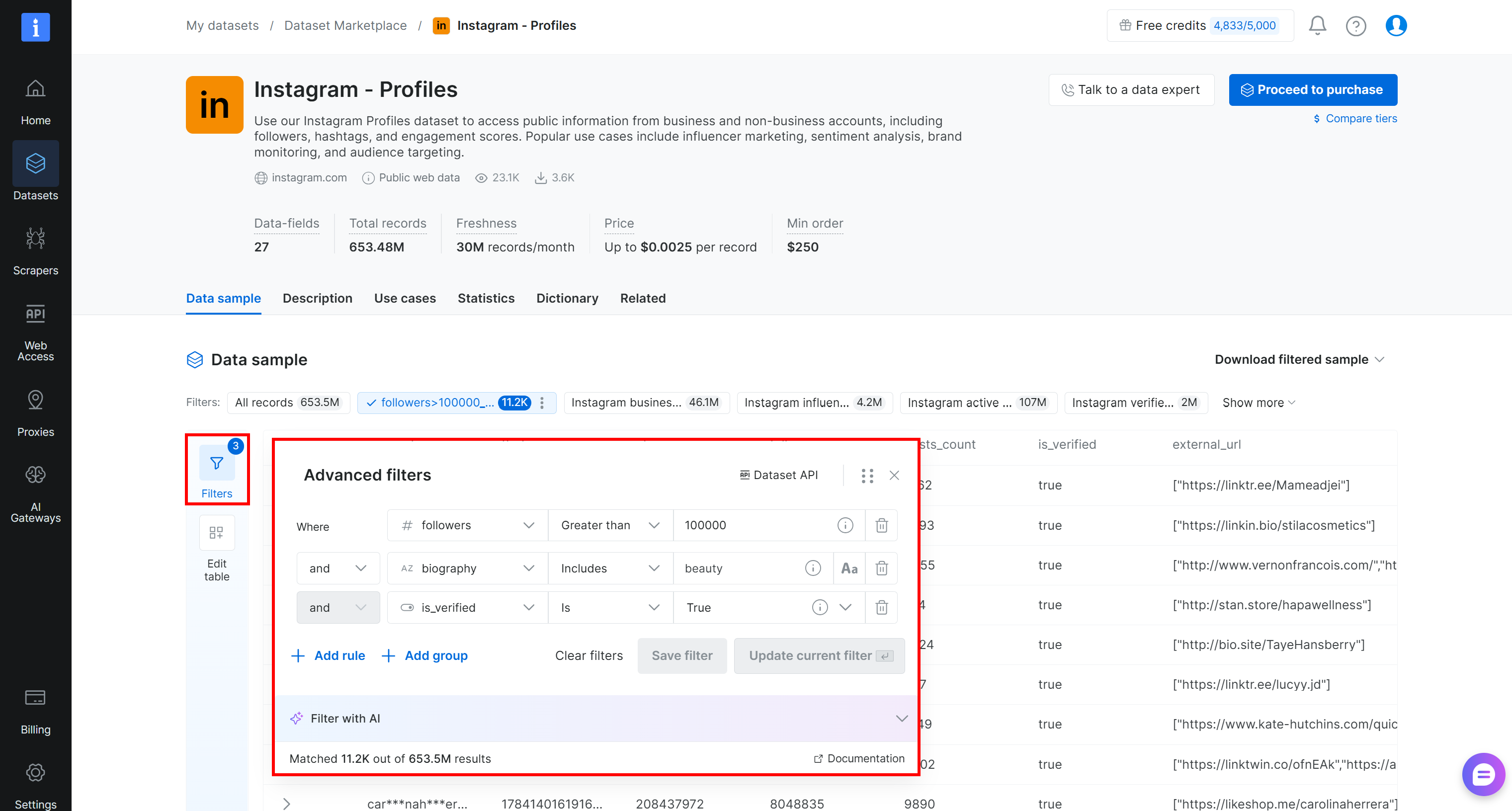Screen dimensions: 1512x811
Task: Expand Download filtered sample menu
Action: 1299,359
